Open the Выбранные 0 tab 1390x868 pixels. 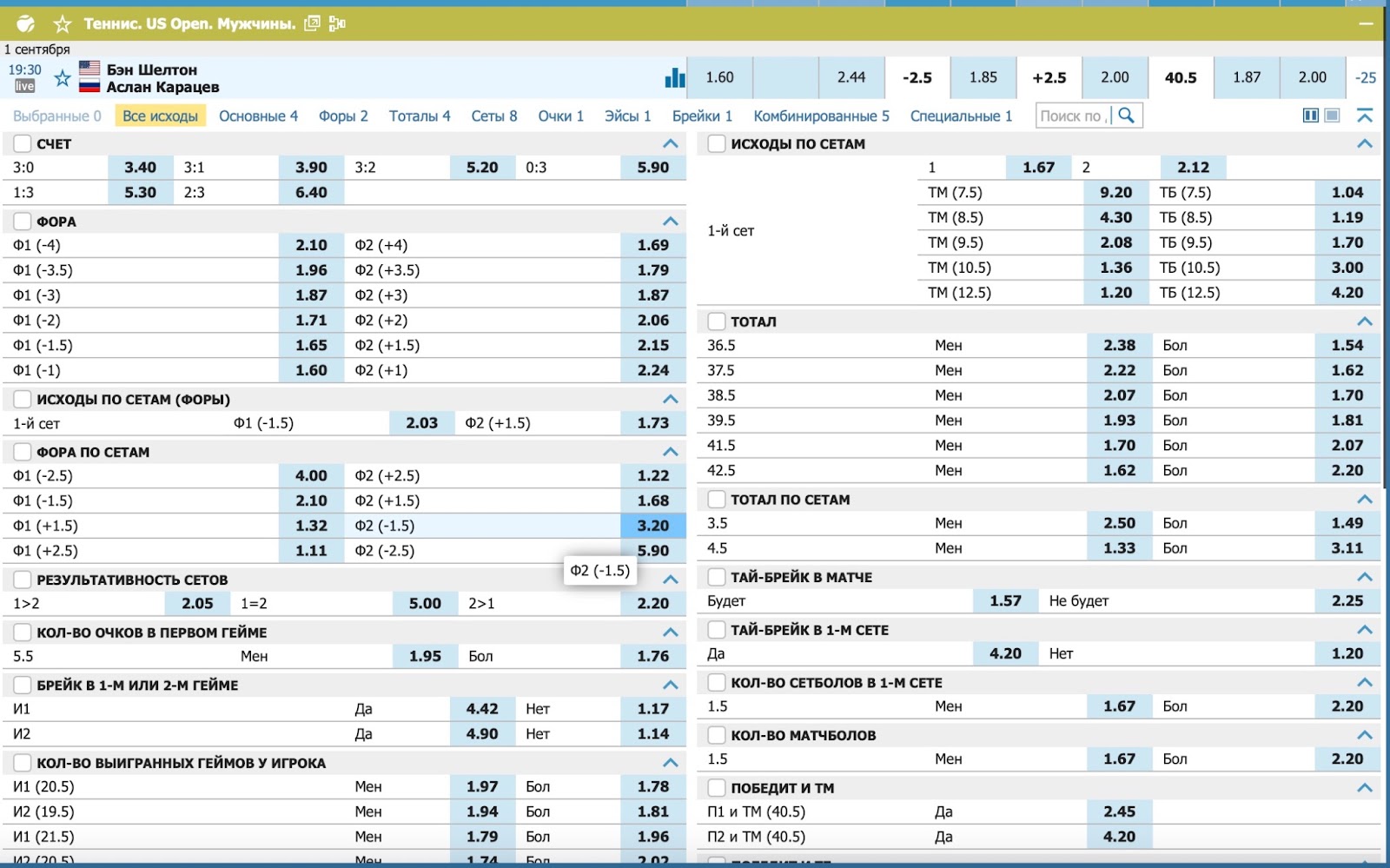tap(57, 116)
